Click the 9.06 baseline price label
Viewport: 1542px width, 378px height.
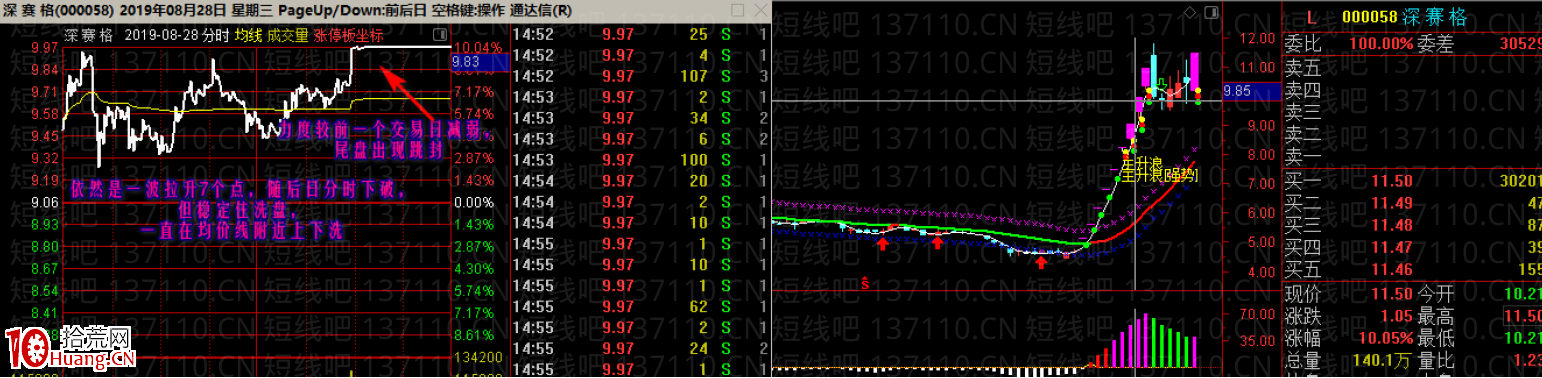[43, 202]
